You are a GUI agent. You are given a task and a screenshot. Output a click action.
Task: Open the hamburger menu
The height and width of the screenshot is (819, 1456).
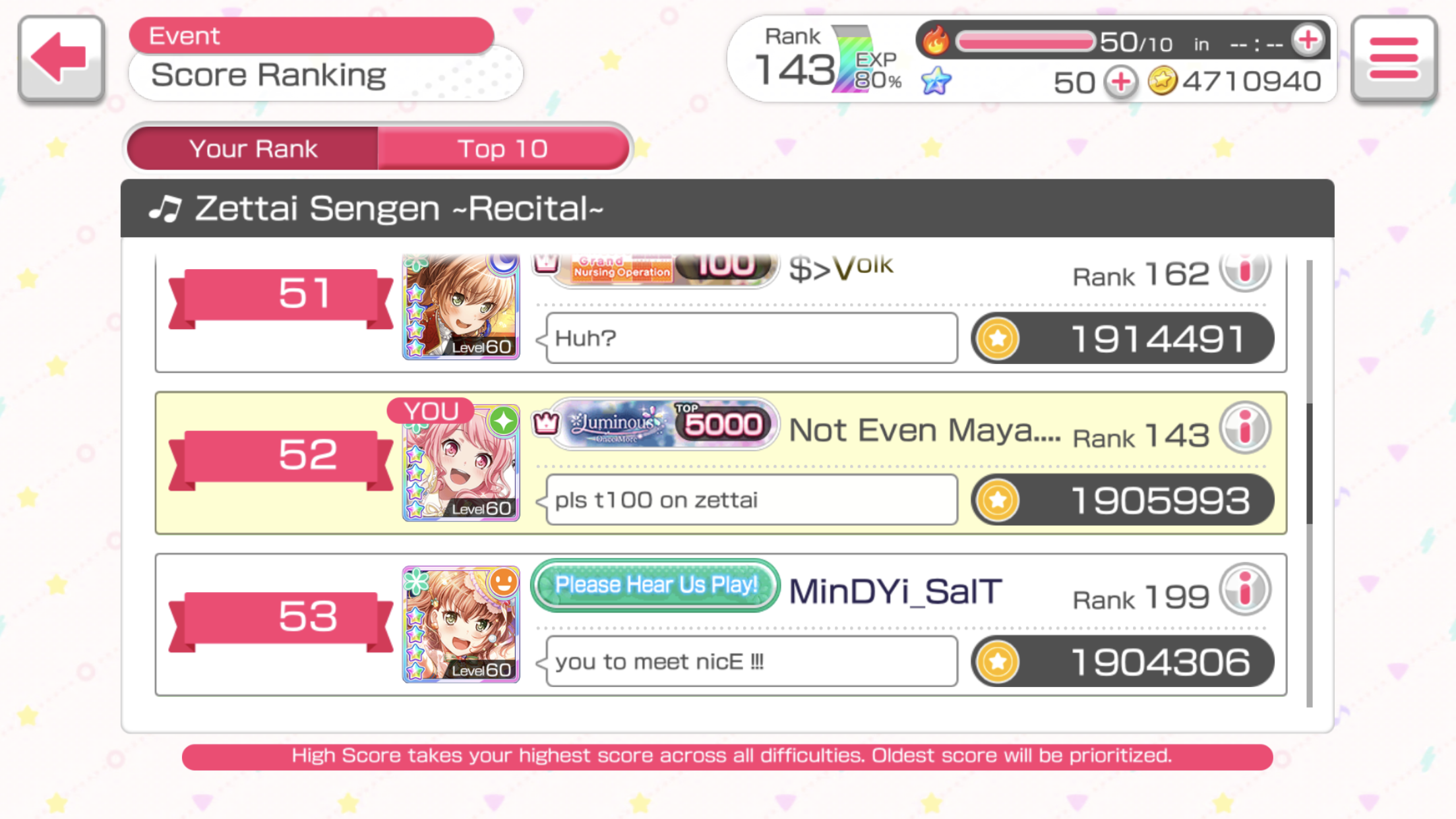point(1393,59)
